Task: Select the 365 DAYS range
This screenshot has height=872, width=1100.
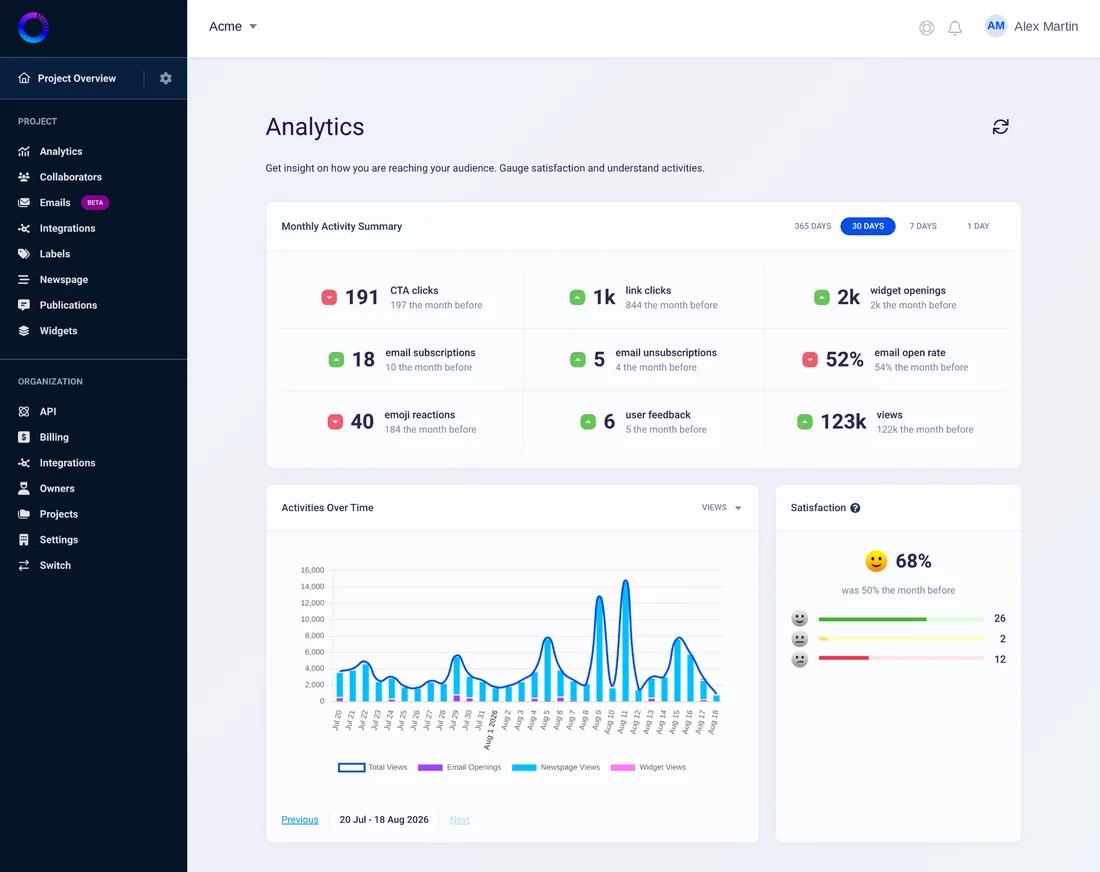Action: click(812, 226)
